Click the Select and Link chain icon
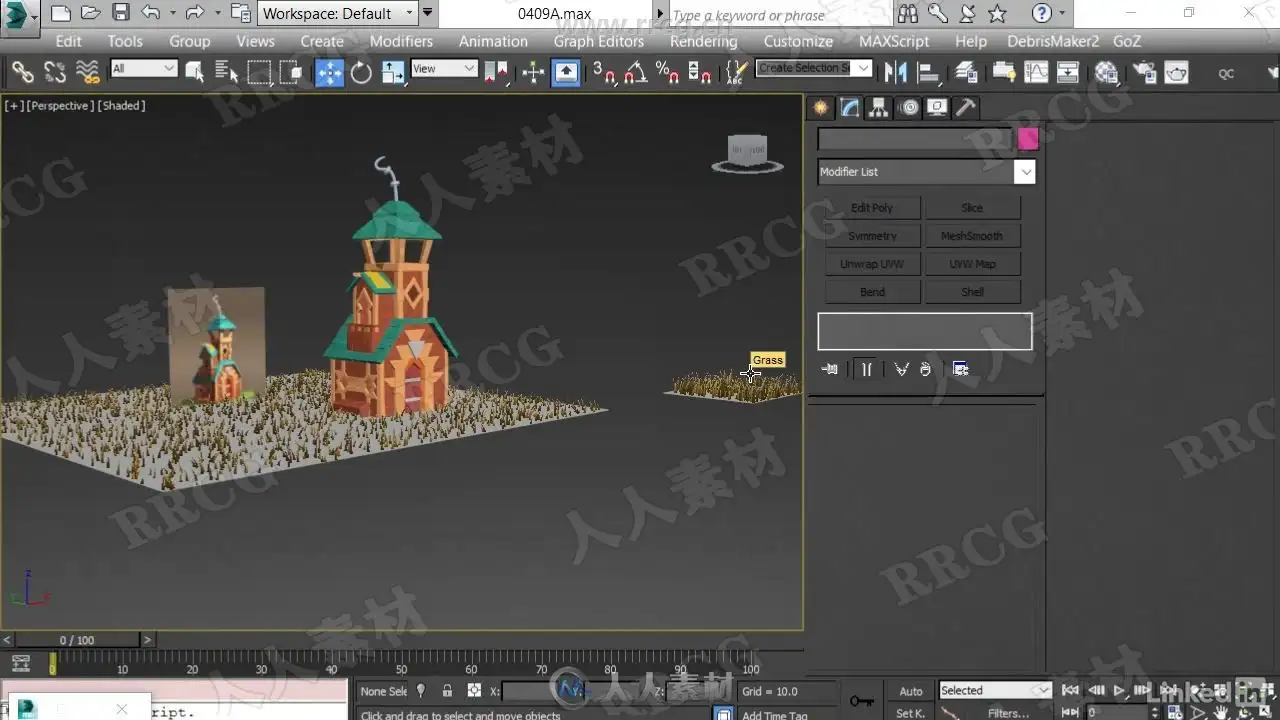Screen dimensions: 1280x720 22,72
